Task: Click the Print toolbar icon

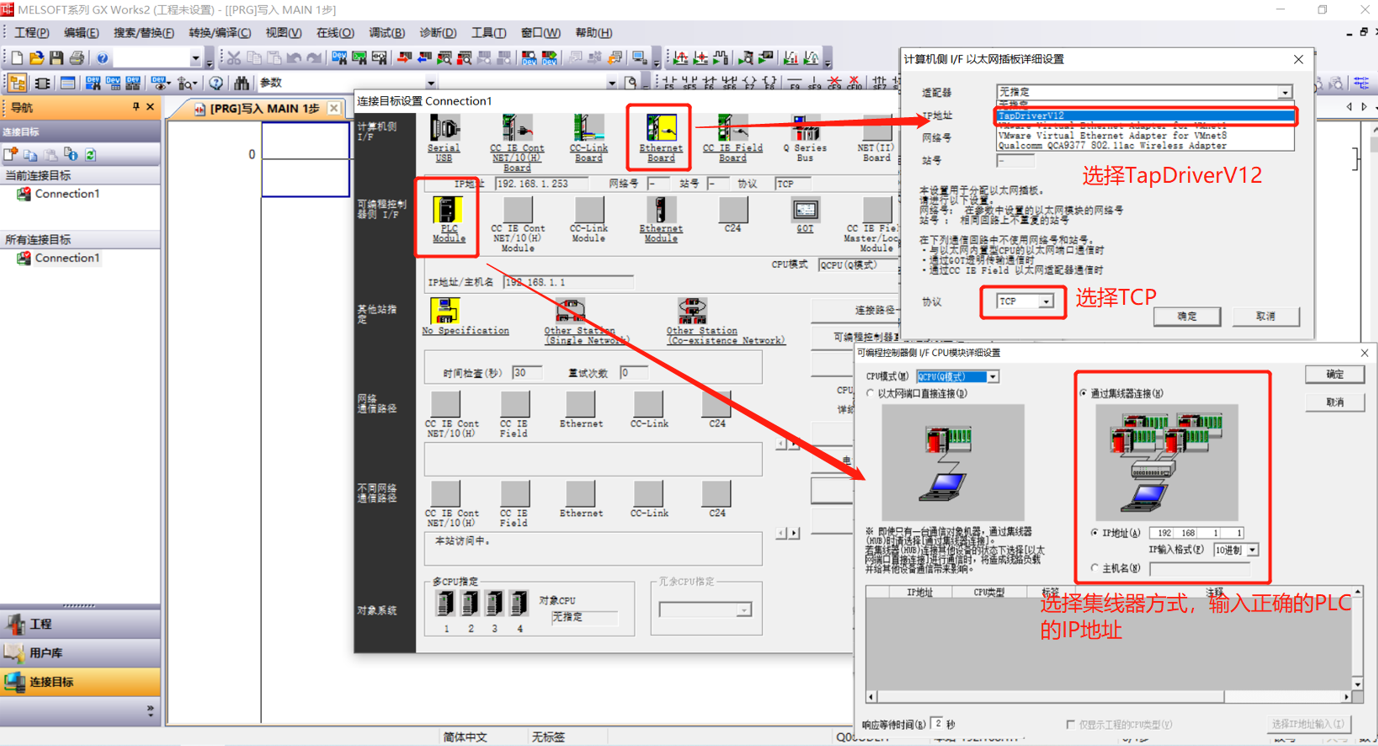Action: (77, 58)
